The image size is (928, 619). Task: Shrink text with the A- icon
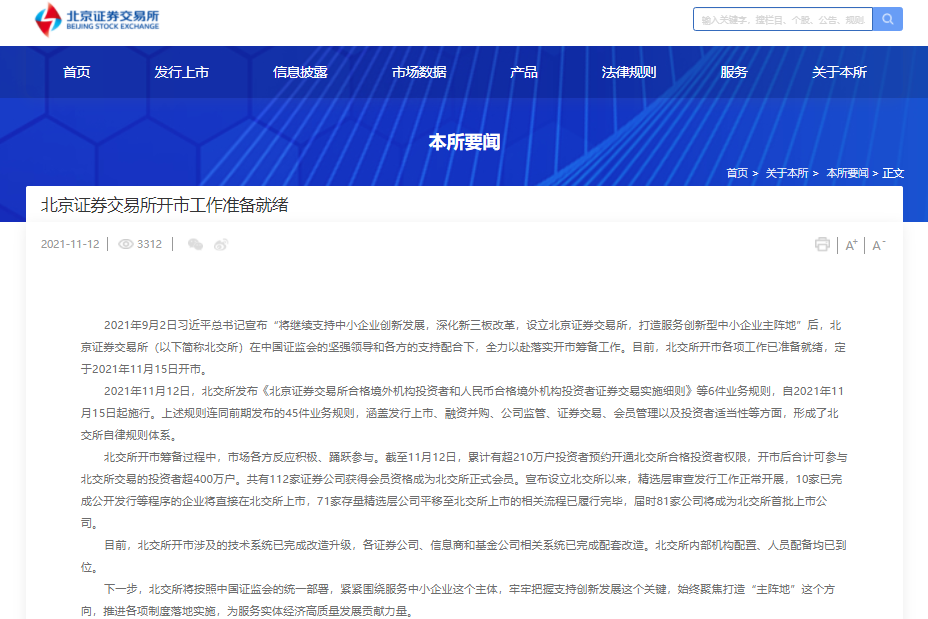click(877, 243)
